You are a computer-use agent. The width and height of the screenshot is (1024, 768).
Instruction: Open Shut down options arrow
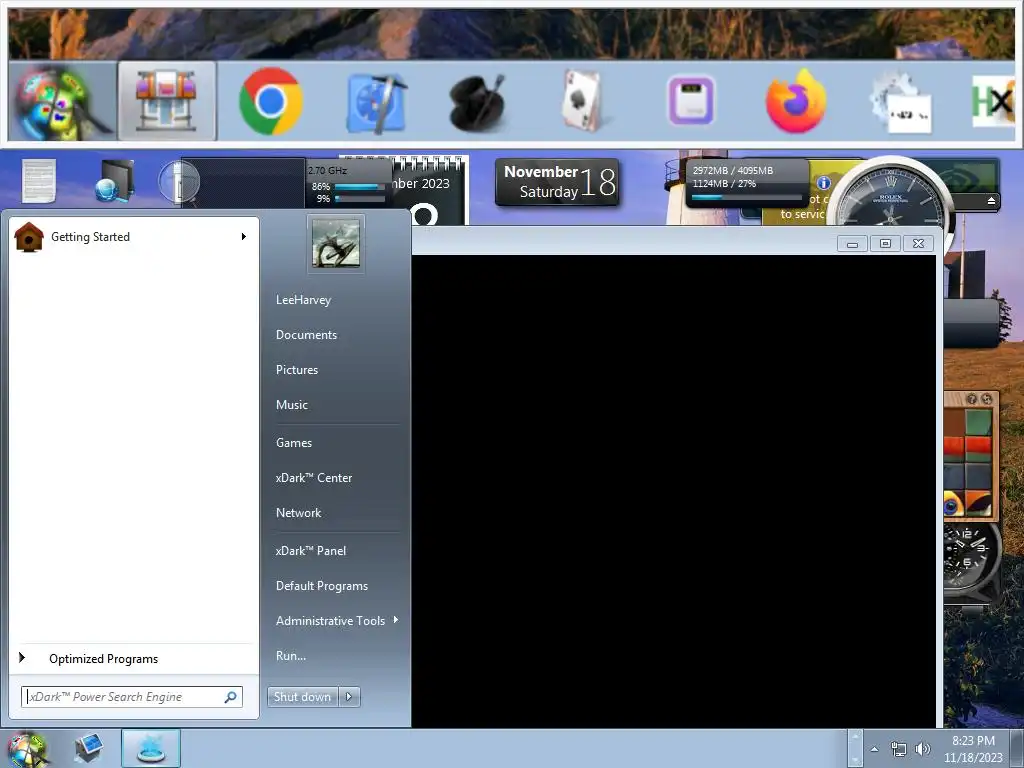[x=349, y=697]
